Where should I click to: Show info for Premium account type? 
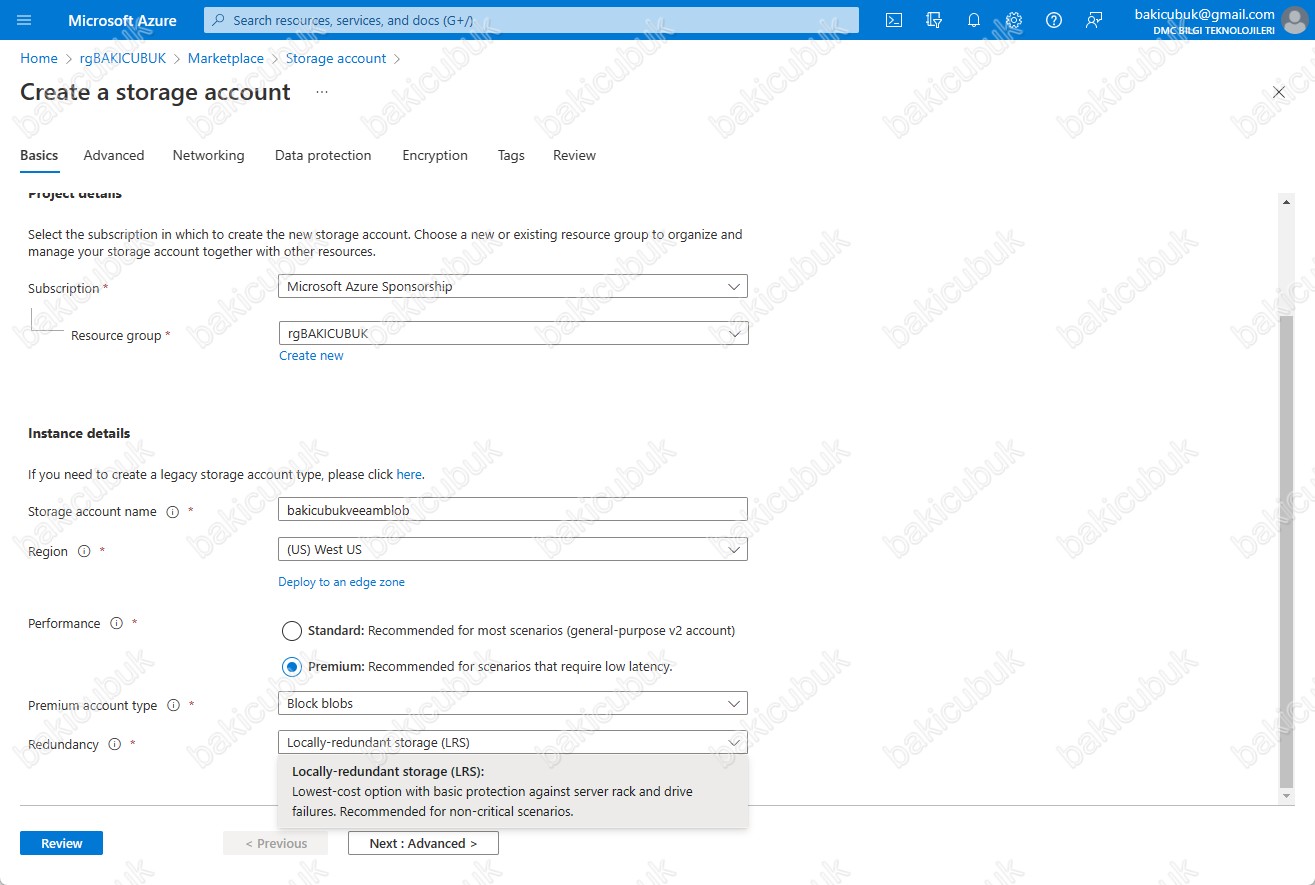point(173,706)
